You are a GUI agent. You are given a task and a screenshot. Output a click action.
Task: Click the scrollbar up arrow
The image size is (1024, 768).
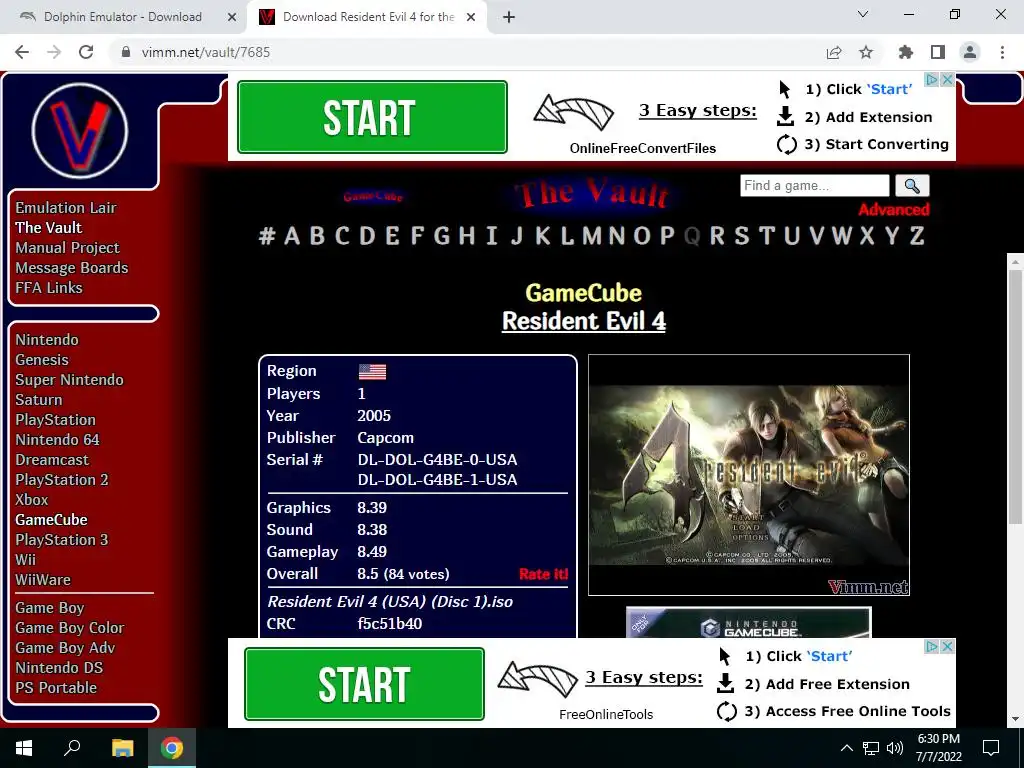tap(1015, 261)
